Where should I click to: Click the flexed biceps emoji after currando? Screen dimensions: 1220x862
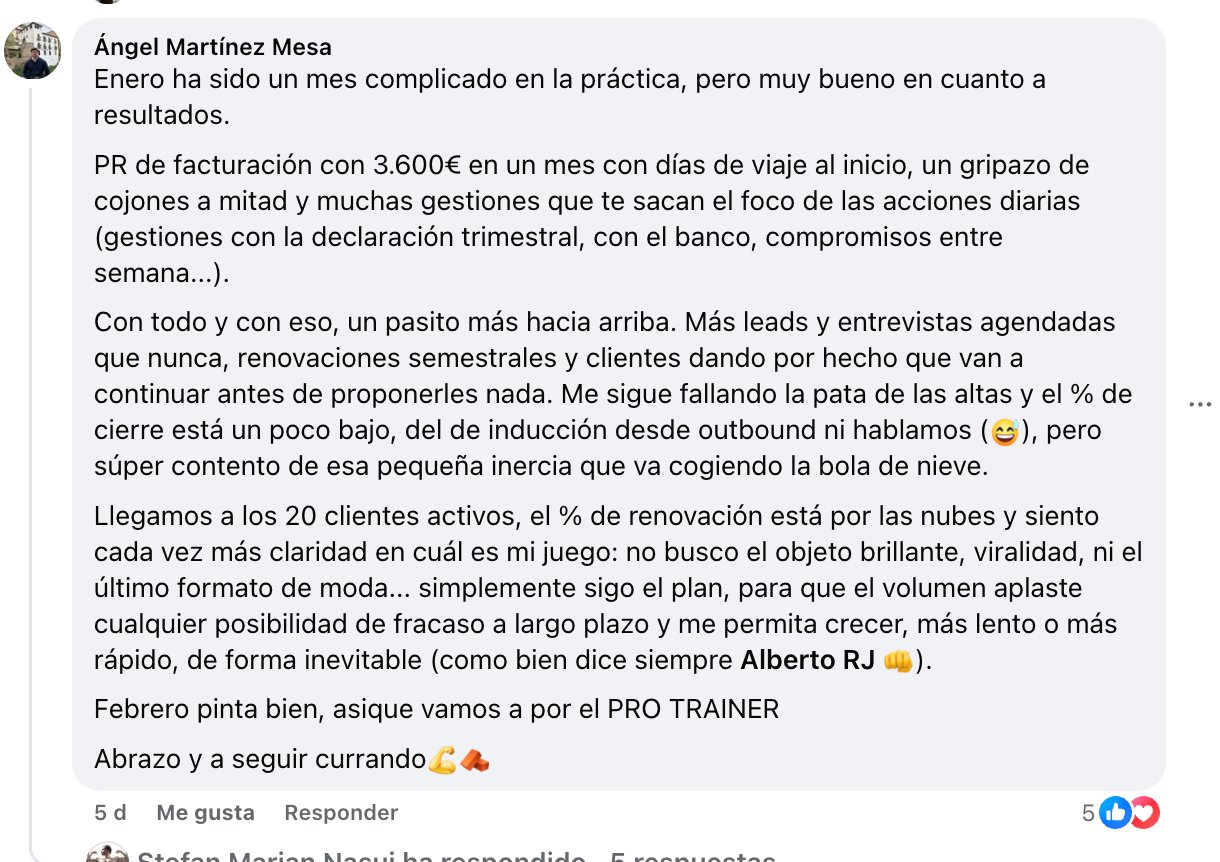click(x=442, y=760)
